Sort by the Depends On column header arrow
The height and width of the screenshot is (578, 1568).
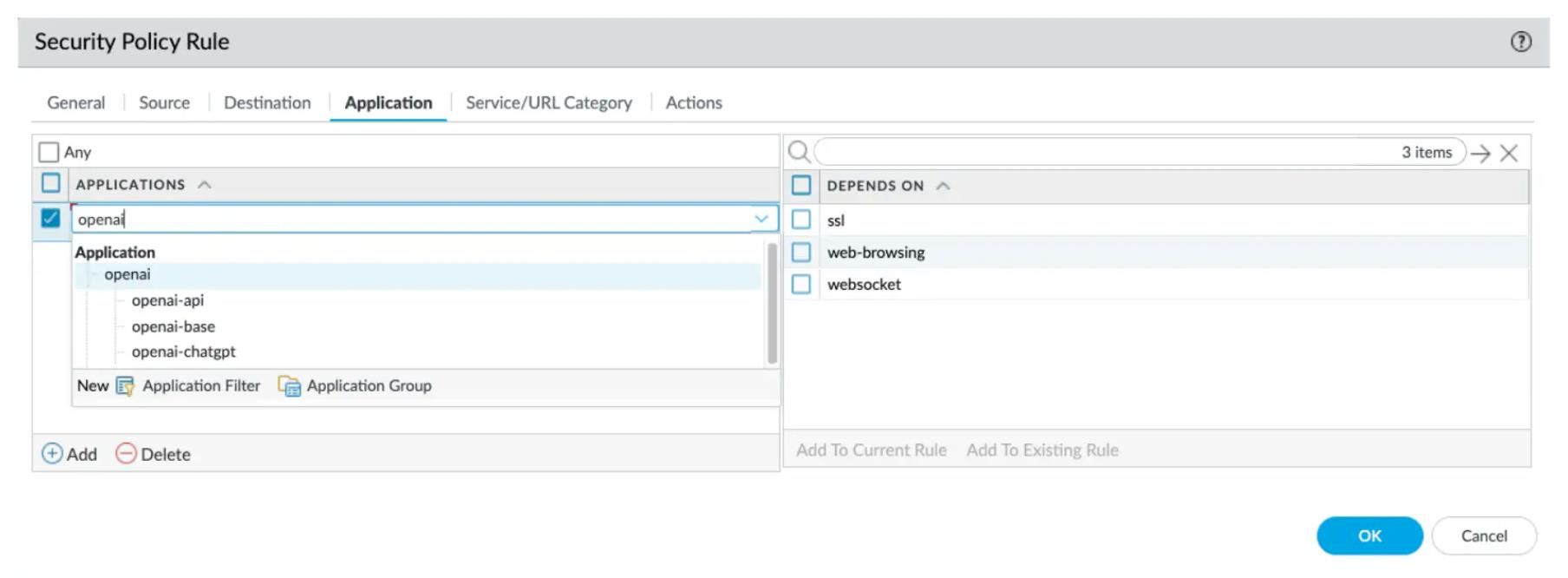[x=944, y=186]
